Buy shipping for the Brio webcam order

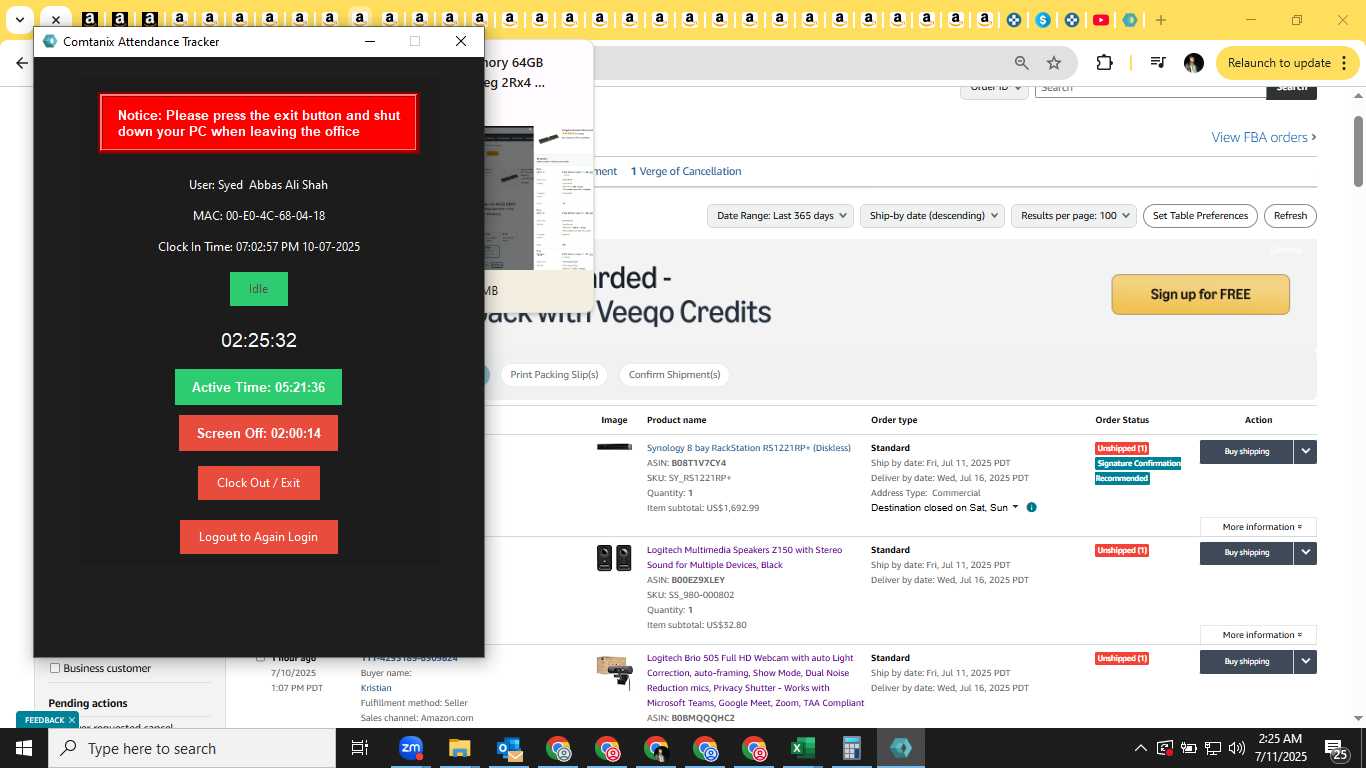click(x=1246, y=661)
